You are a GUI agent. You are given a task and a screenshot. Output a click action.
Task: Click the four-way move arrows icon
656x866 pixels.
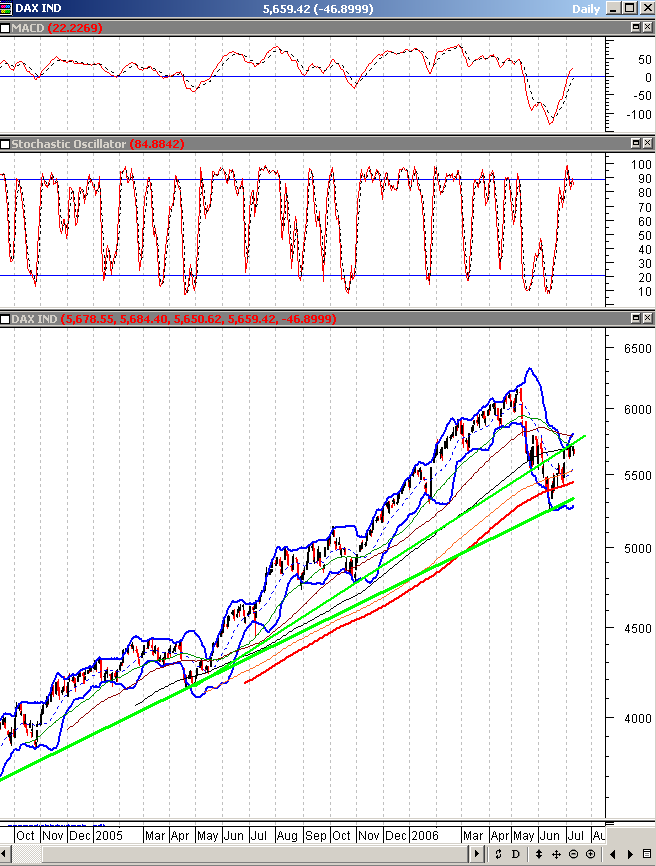556,854
